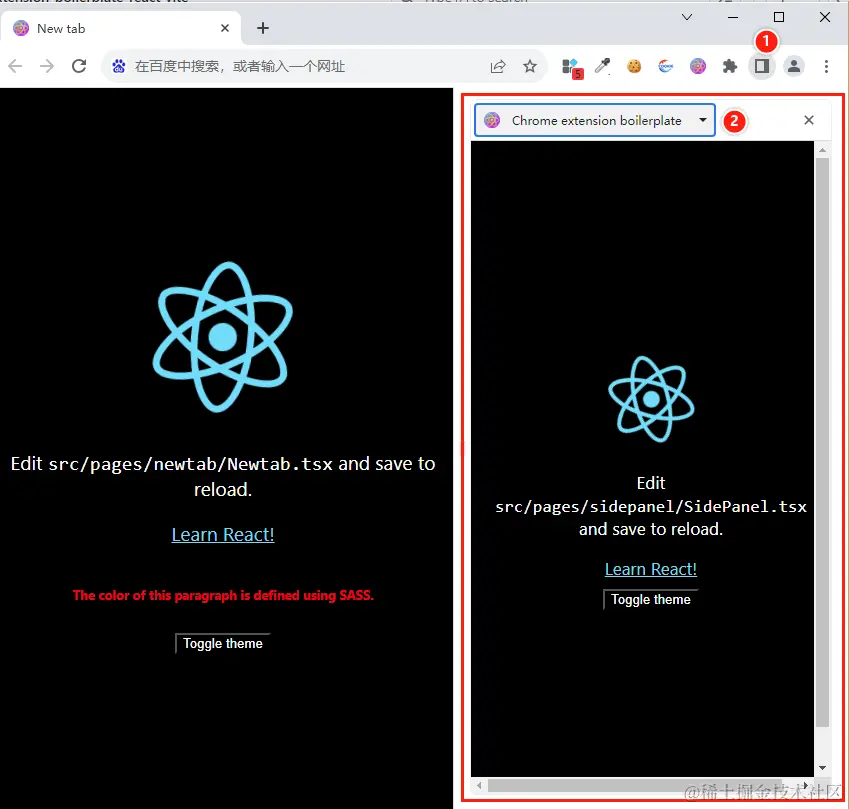Toggle the browser side panel button
This screenshot has height=809, width=849.
click(x=762, y=66)
